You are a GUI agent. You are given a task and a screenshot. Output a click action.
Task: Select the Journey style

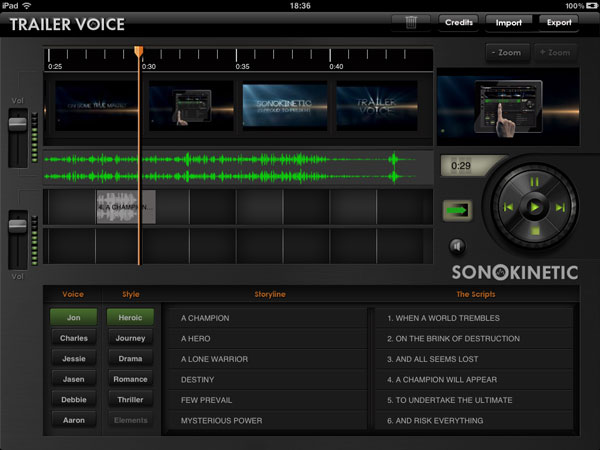click(130, 338)
